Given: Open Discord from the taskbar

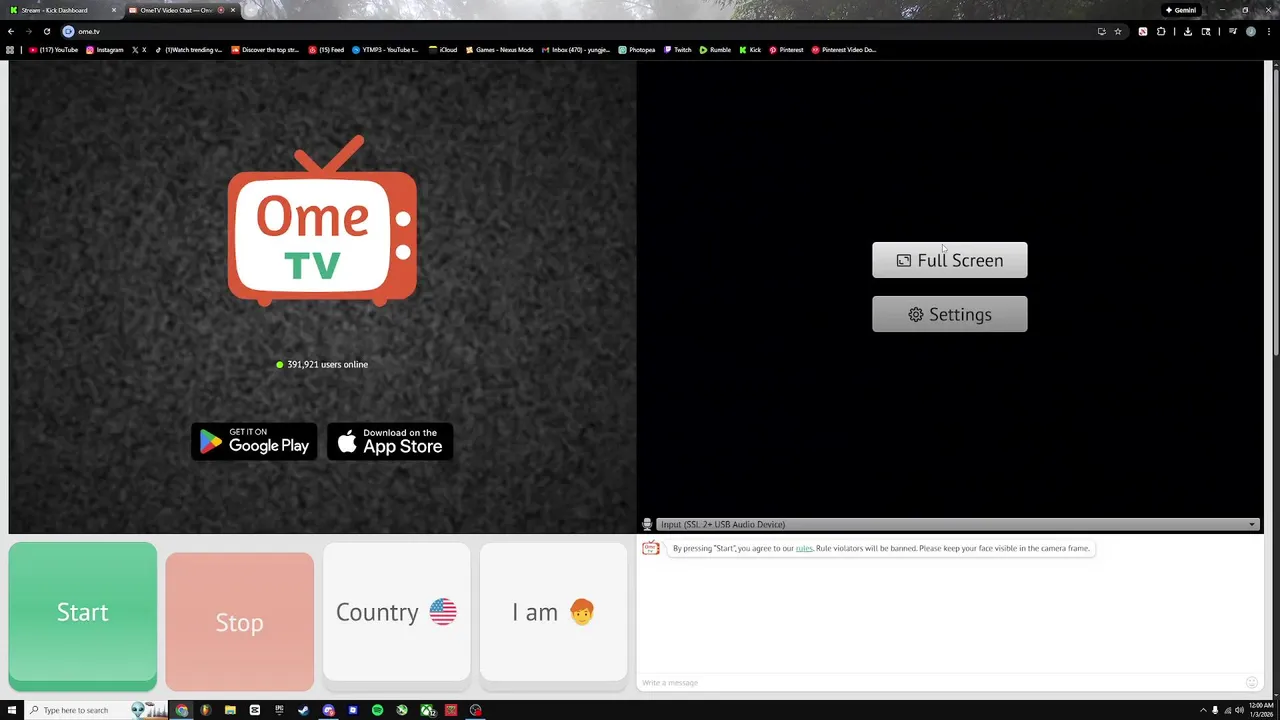Looking at the screenshot, I should (328, 710).
